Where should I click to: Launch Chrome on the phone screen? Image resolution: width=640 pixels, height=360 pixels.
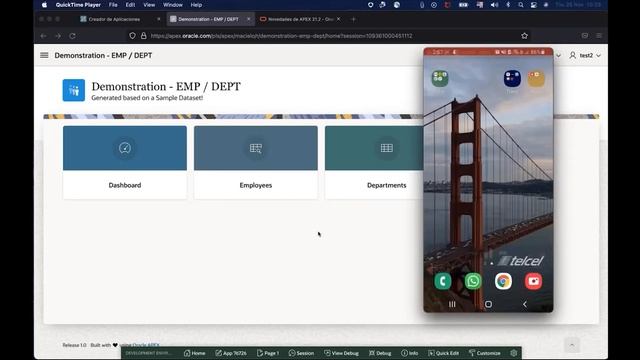click(x=503, y=281)
